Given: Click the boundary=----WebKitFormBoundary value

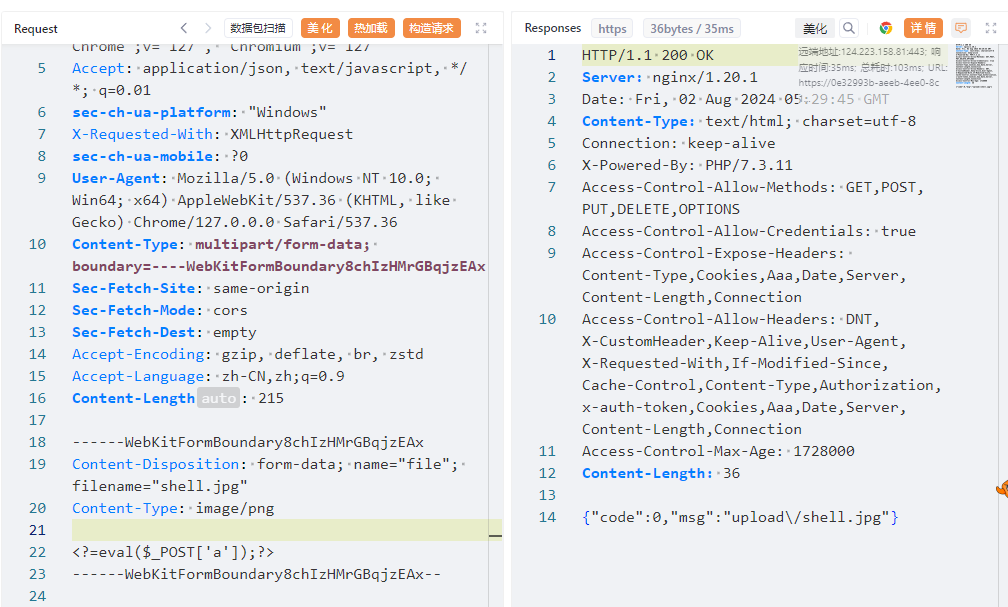Looking at the screenshot, I should pyautogui.click(x=278, y=266).
